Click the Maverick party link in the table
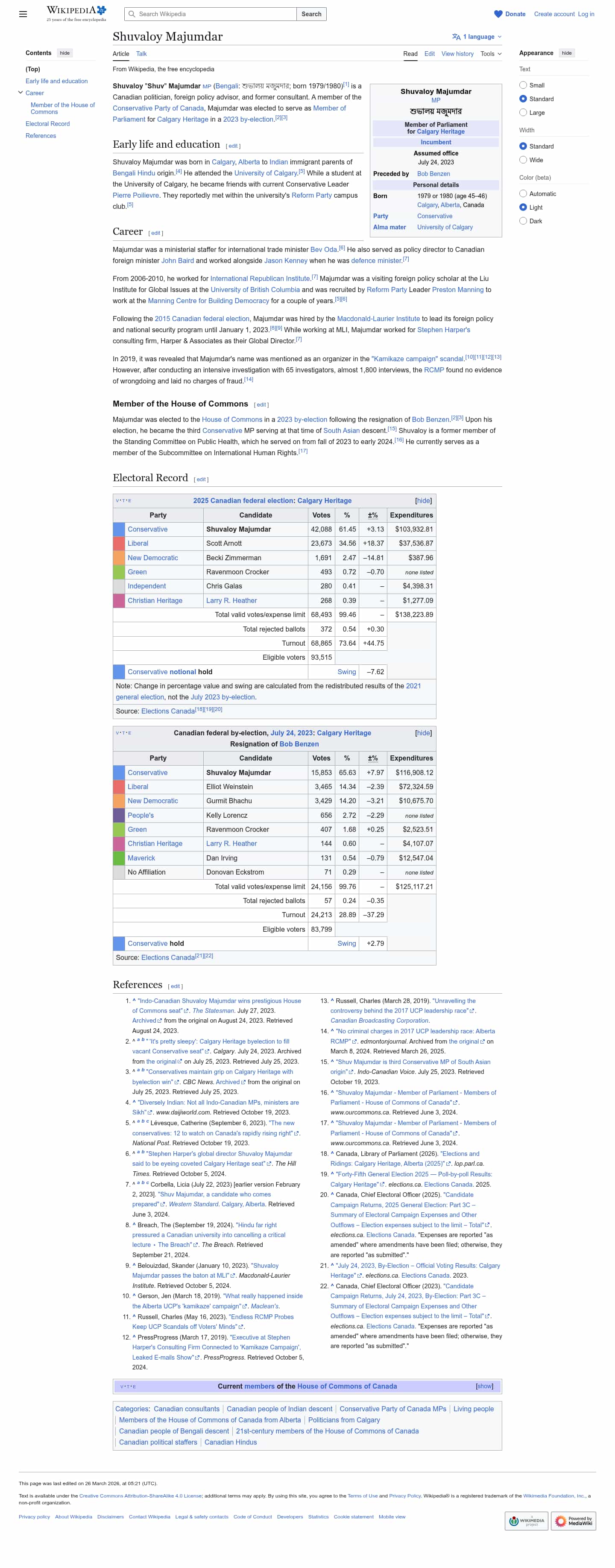Image resolution: width=615 pixels, height=1568 pixels. pyautogui.click(x=141, y=858)
